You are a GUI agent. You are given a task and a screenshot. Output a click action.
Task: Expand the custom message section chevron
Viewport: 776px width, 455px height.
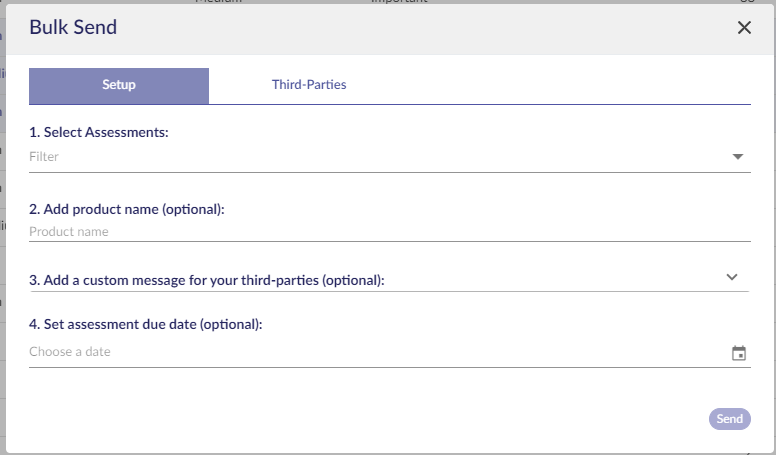[731, 277]
